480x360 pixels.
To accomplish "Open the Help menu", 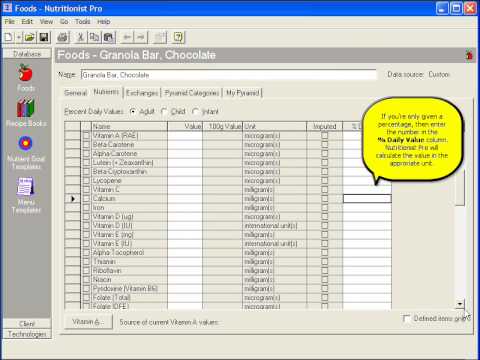I will click(103, 22).
